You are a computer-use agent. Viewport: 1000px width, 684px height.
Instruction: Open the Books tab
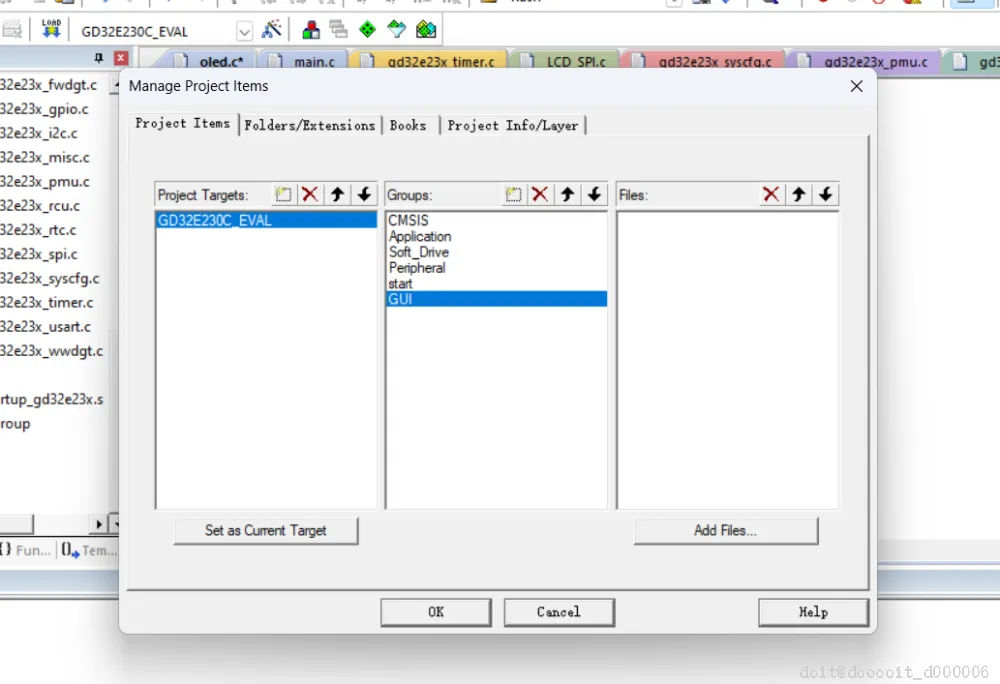tap(408, 126)
